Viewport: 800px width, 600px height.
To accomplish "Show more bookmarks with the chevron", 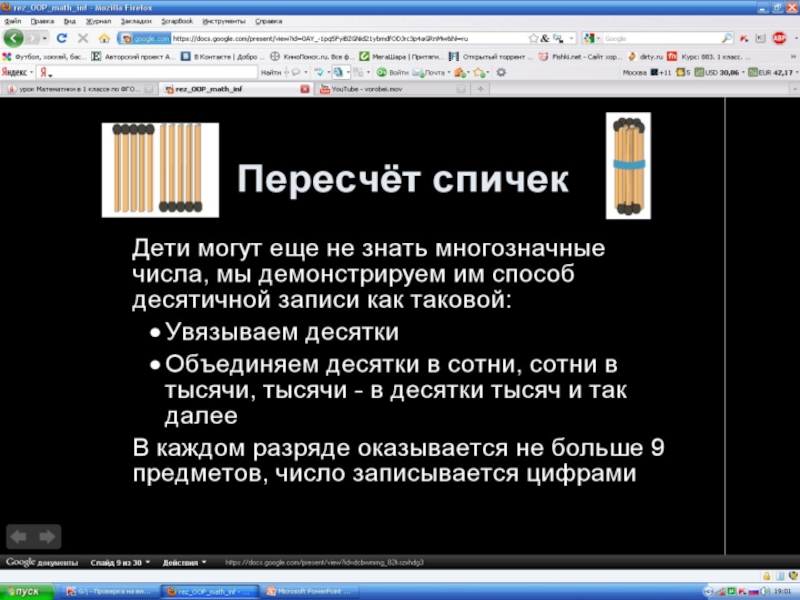I will click(793, 57).
